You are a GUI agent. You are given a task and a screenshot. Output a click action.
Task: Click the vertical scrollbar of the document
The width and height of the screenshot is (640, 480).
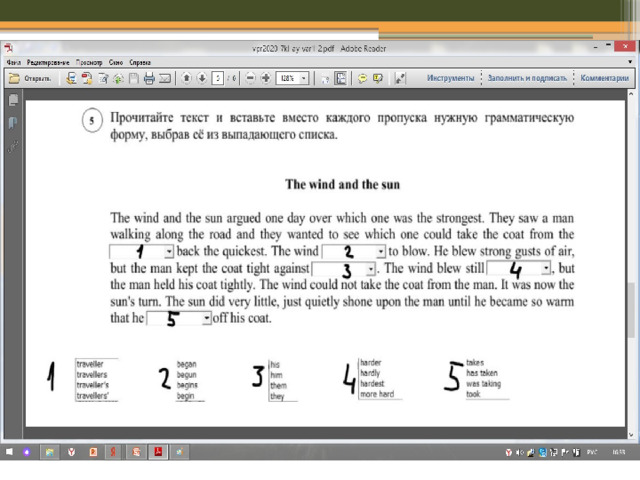(631, 309)
